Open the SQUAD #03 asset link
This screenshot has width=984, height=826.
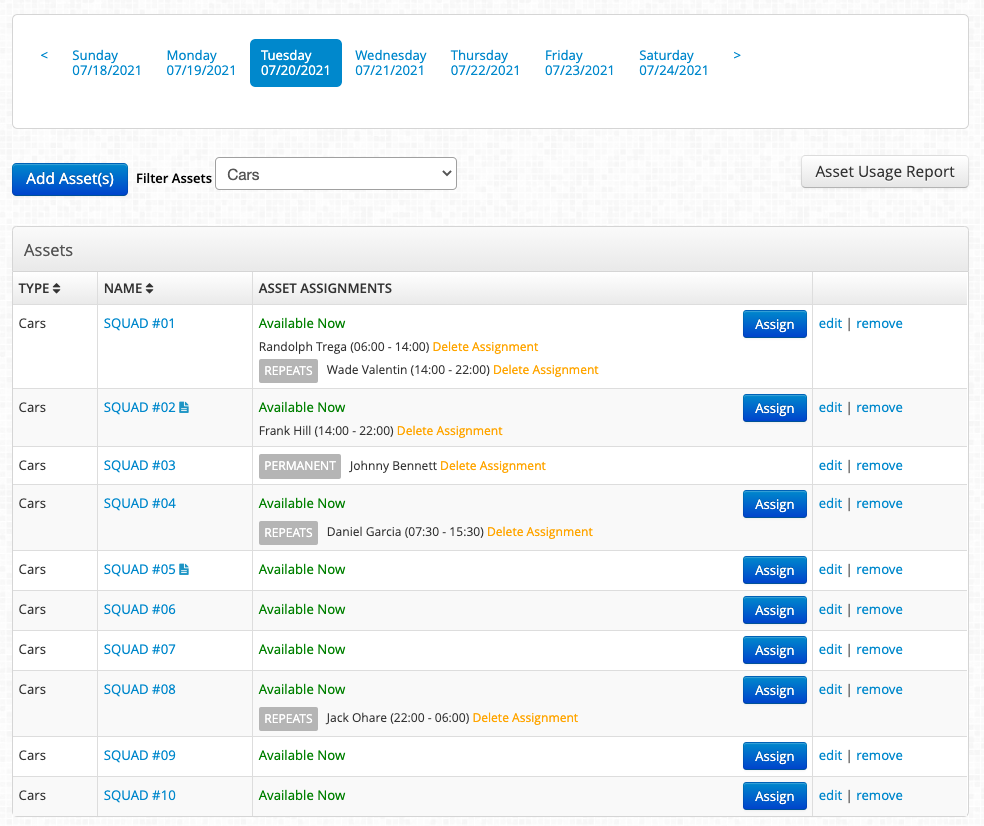coord(139,466)
